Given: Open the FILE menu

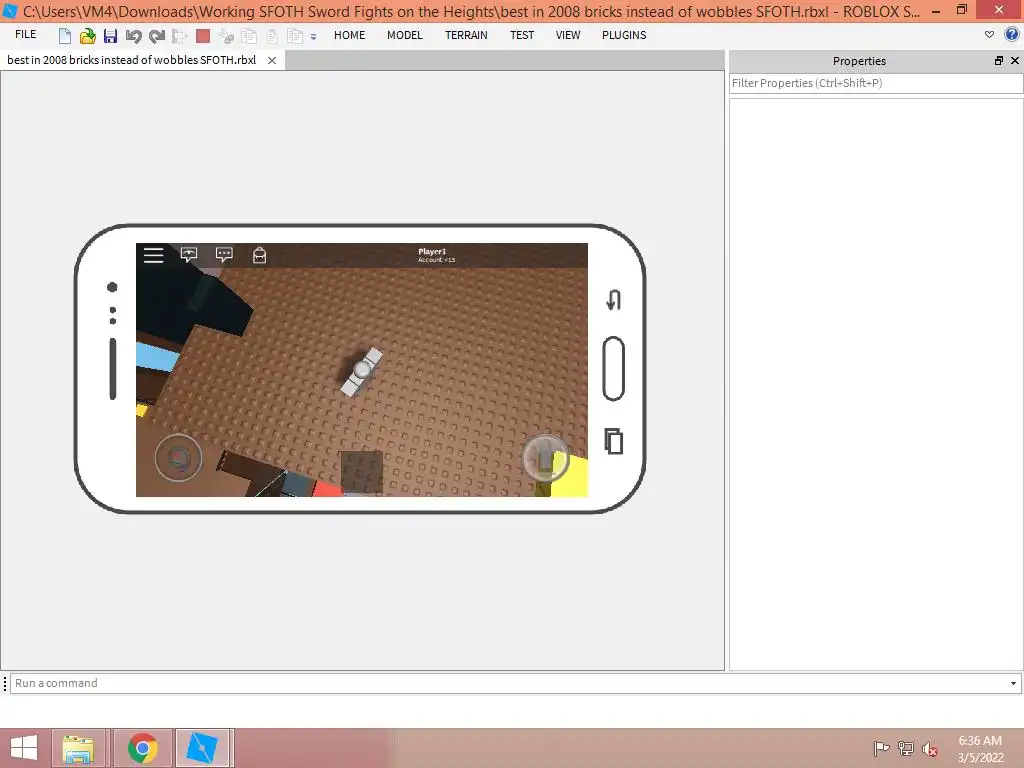Looking at the screenshot, I should point(25,35).
